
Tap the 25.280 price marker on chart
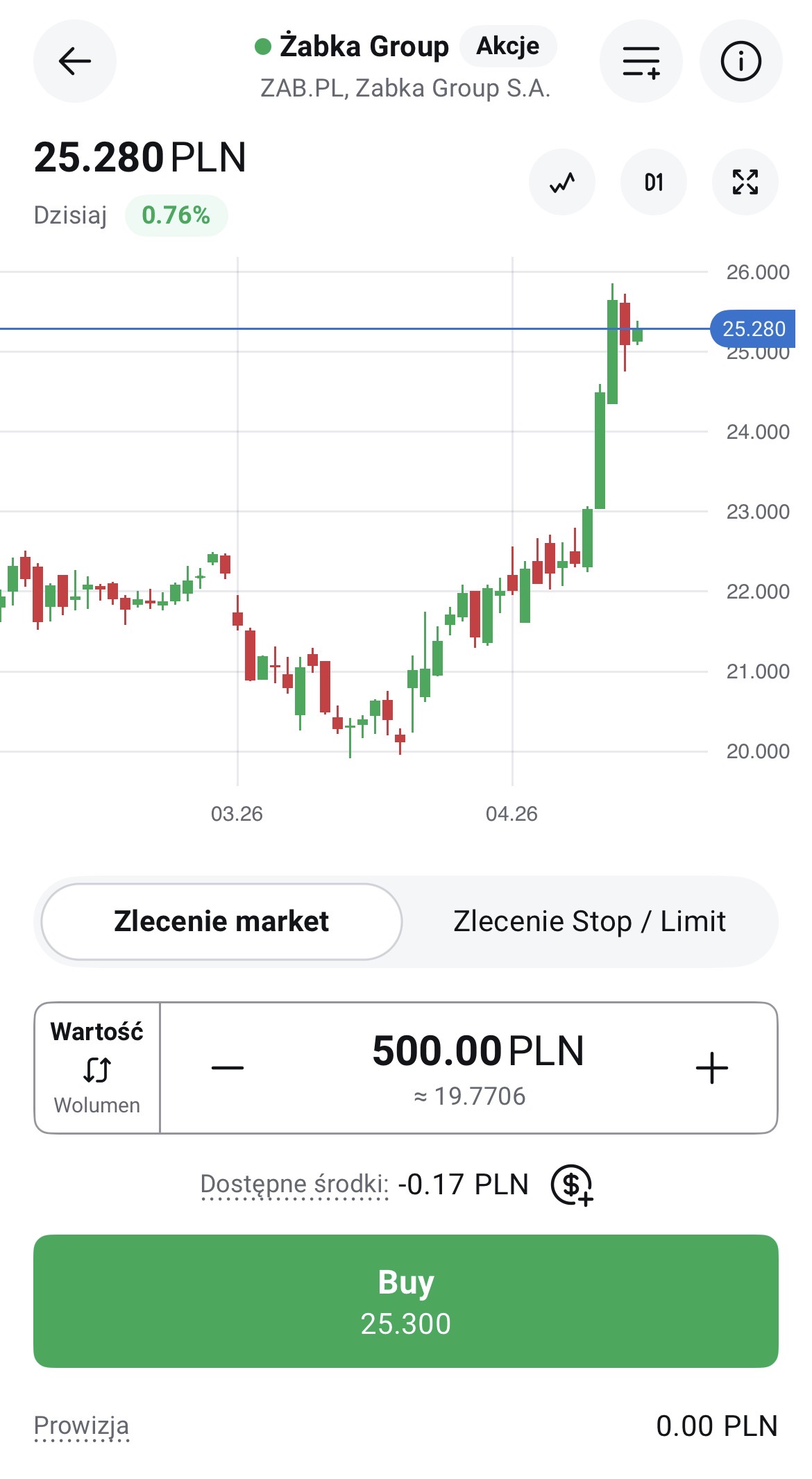tap(753, 328)
